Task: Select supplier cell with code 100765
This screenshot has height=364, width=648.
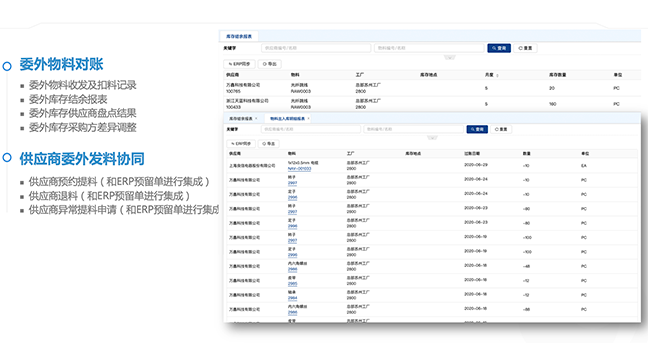Action: (243, 88)
